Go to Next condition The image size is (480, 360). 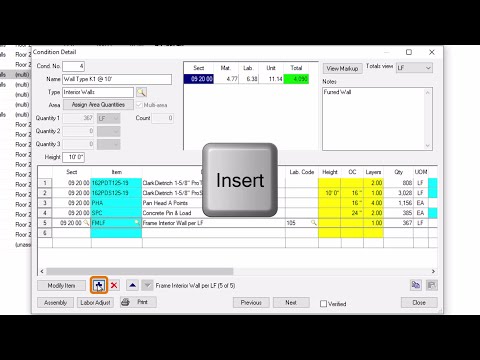(291, 303)
